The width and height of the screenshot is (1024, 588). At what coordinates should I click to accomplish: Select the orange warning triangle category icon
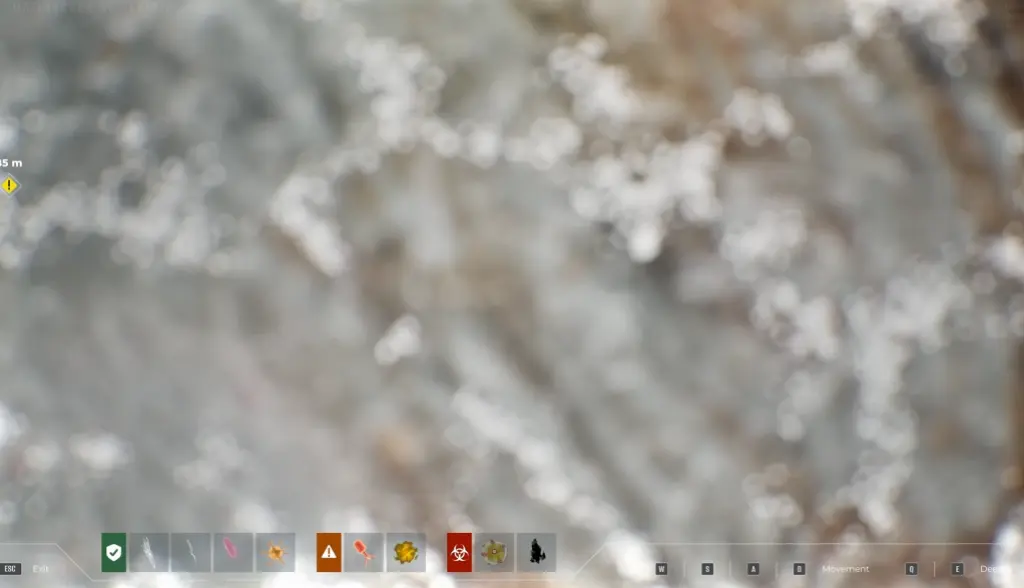[328, 553]
